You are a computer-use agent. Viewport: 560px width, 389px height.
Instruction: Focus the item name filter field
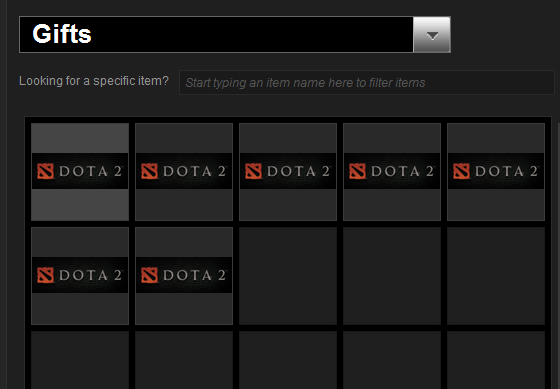(x=367, y=83)
